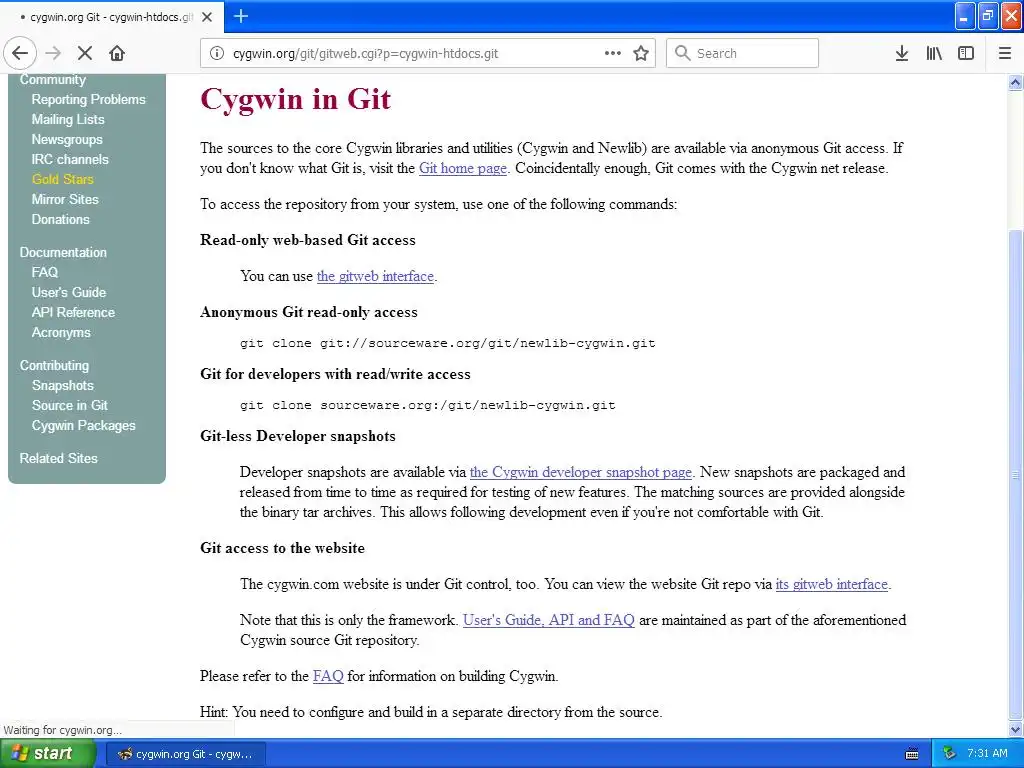Open Source in Git sidebar link
The width and height of the screenshot is (1024, 768).
[x=70, y=406]
